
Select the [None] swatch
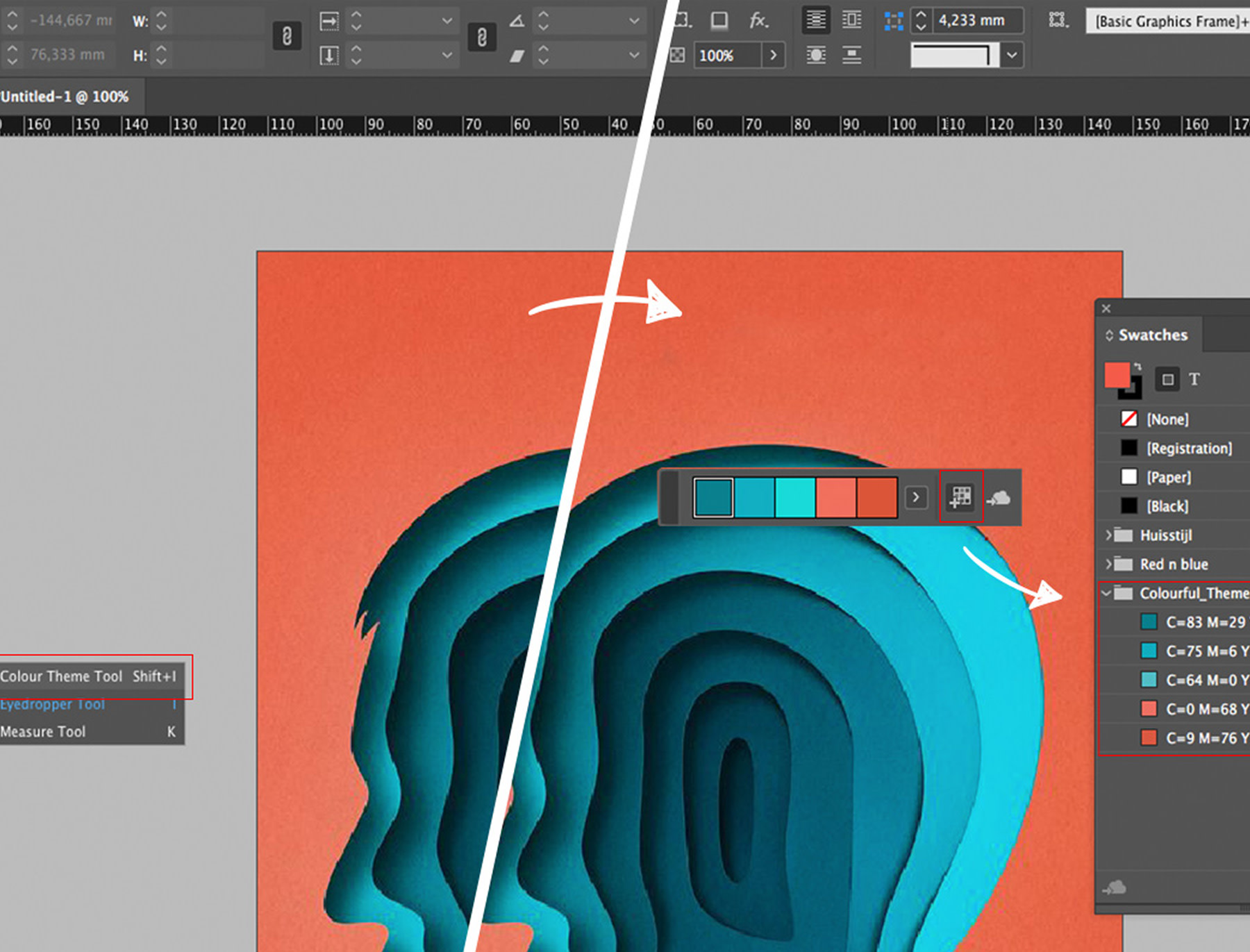(1174, 419)
